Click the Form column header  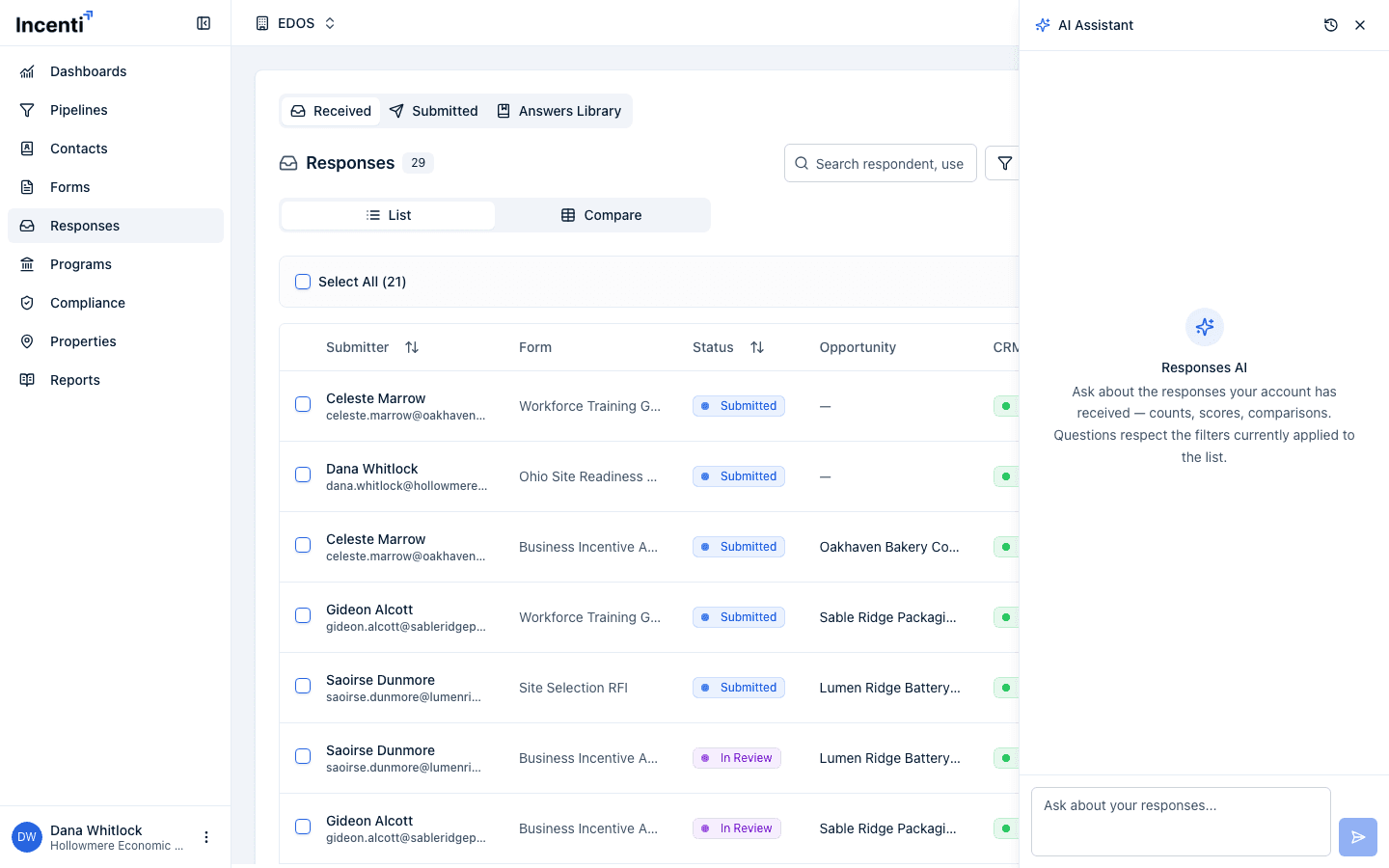click(535, 347)
